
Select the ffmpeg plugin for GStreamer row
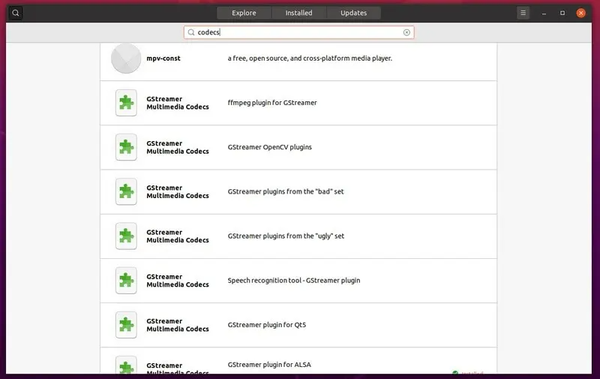tap(298, 103)
